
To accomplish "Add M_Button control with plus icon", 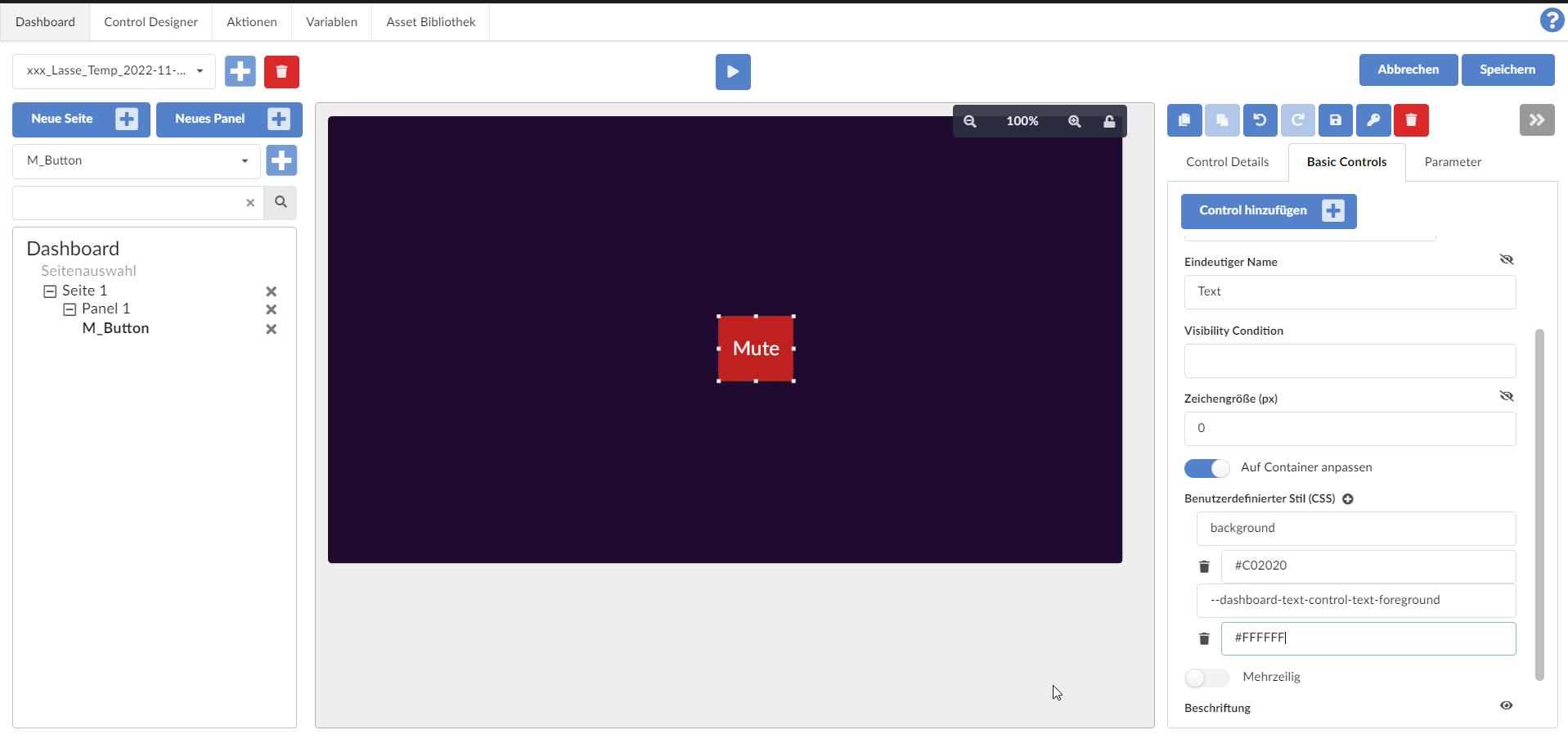I will tap(281, 160).
